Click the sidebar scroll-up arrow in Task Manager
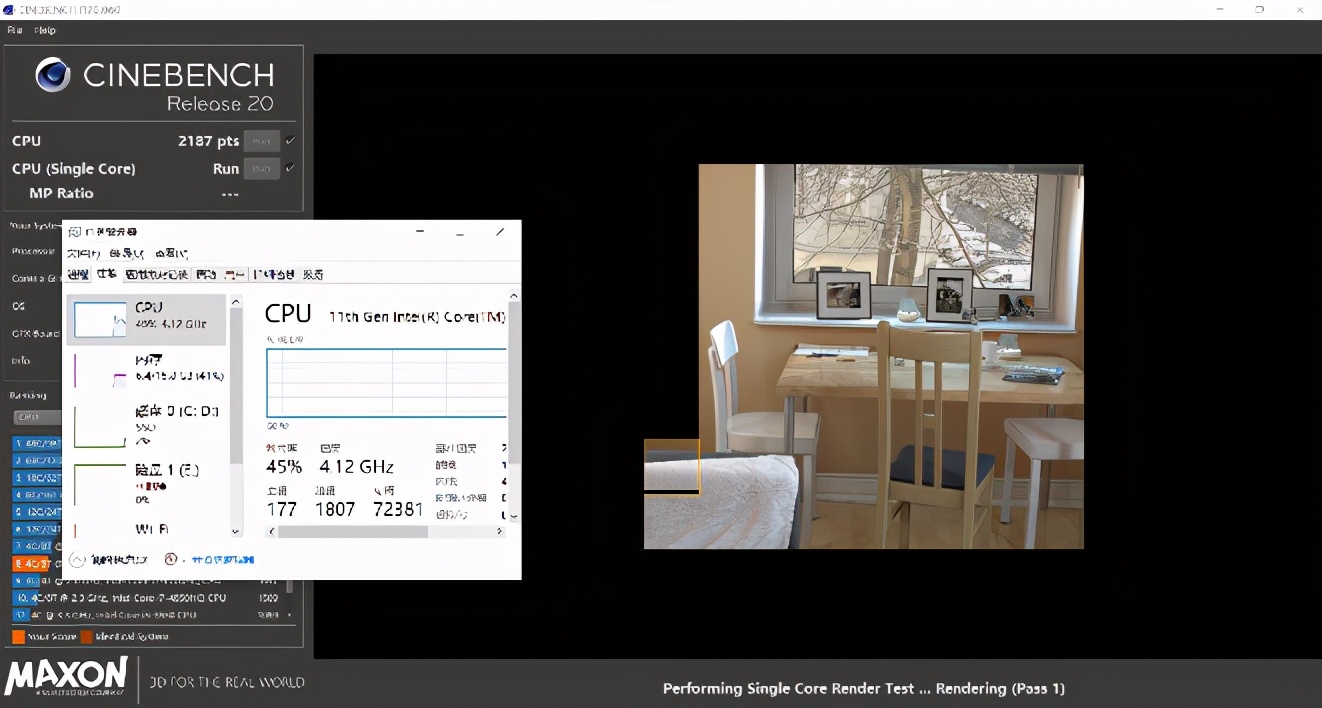 click(x=236, y=301)
